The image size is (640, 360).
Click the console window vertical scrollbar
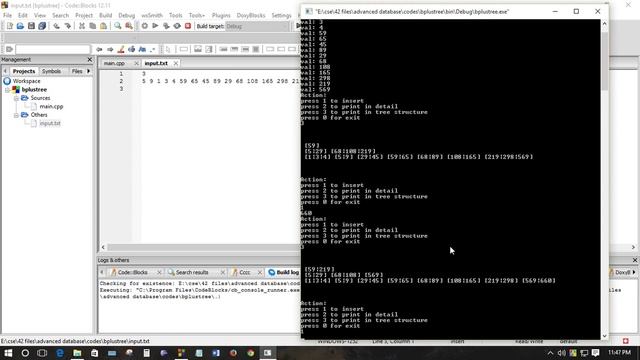604,180
